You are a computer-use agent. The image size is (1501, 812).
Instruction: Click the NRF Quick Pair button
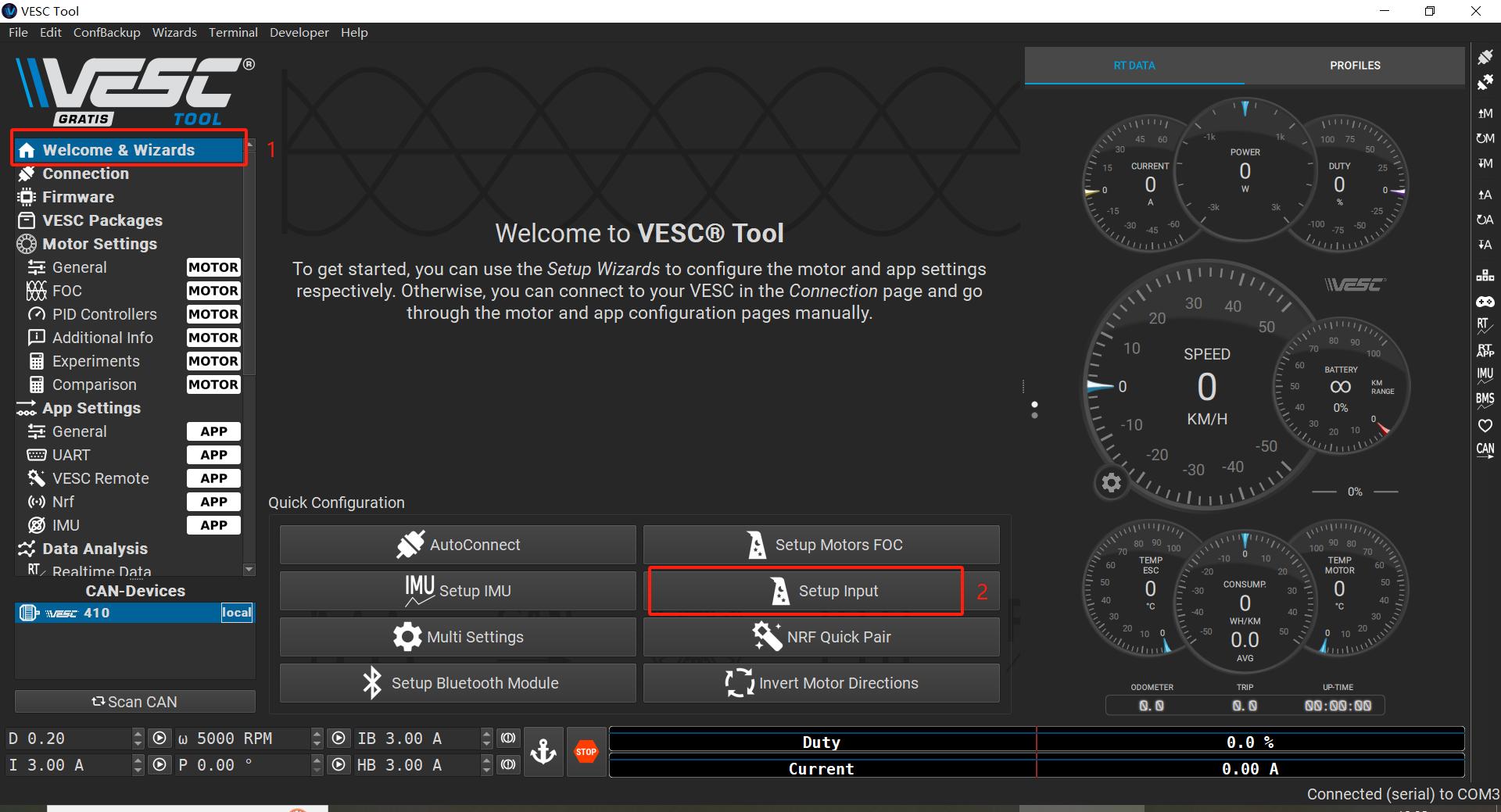[822, 637]
